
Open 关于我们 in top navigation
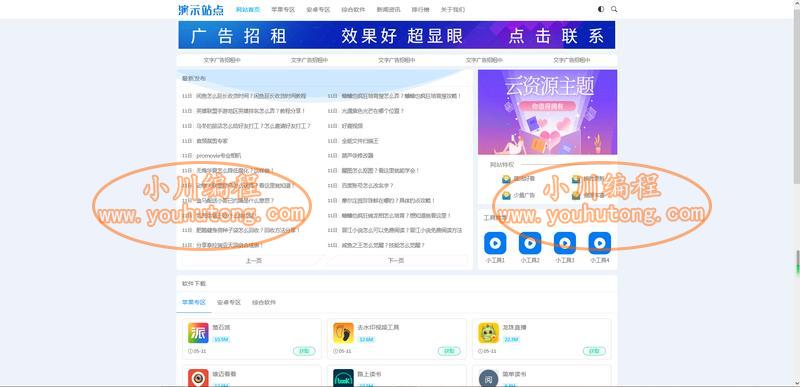pyautogui.click(x=453, y=10)
